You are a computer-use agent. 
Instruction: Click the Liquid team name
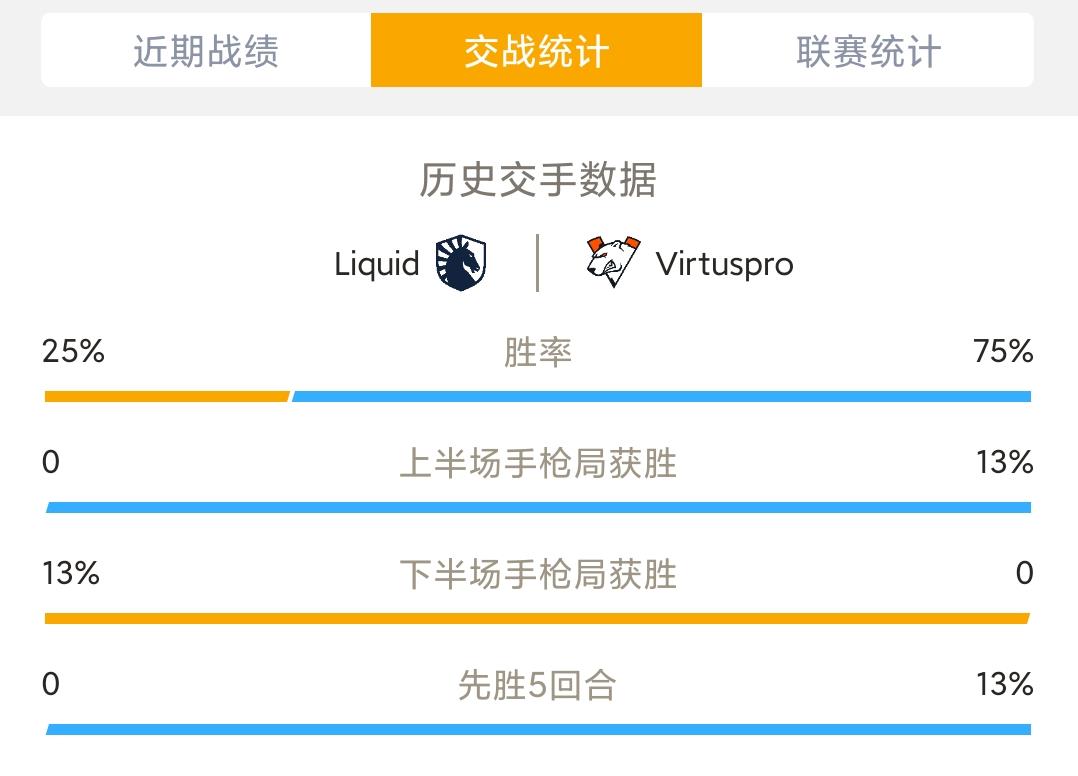(x=377, y=263)
